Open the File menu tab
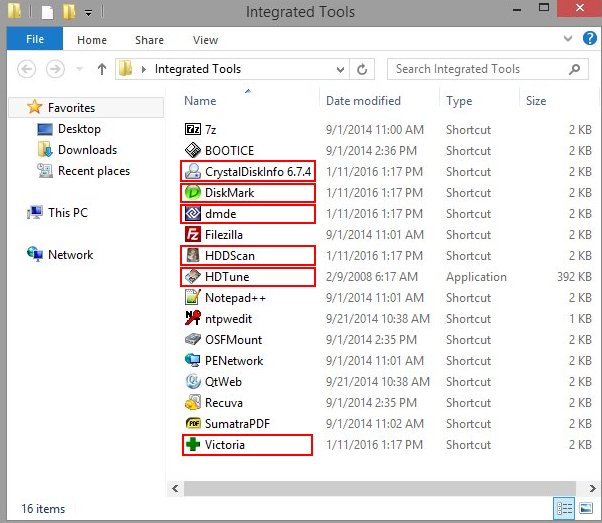This screenshot has width=602, height=523. 35,39
